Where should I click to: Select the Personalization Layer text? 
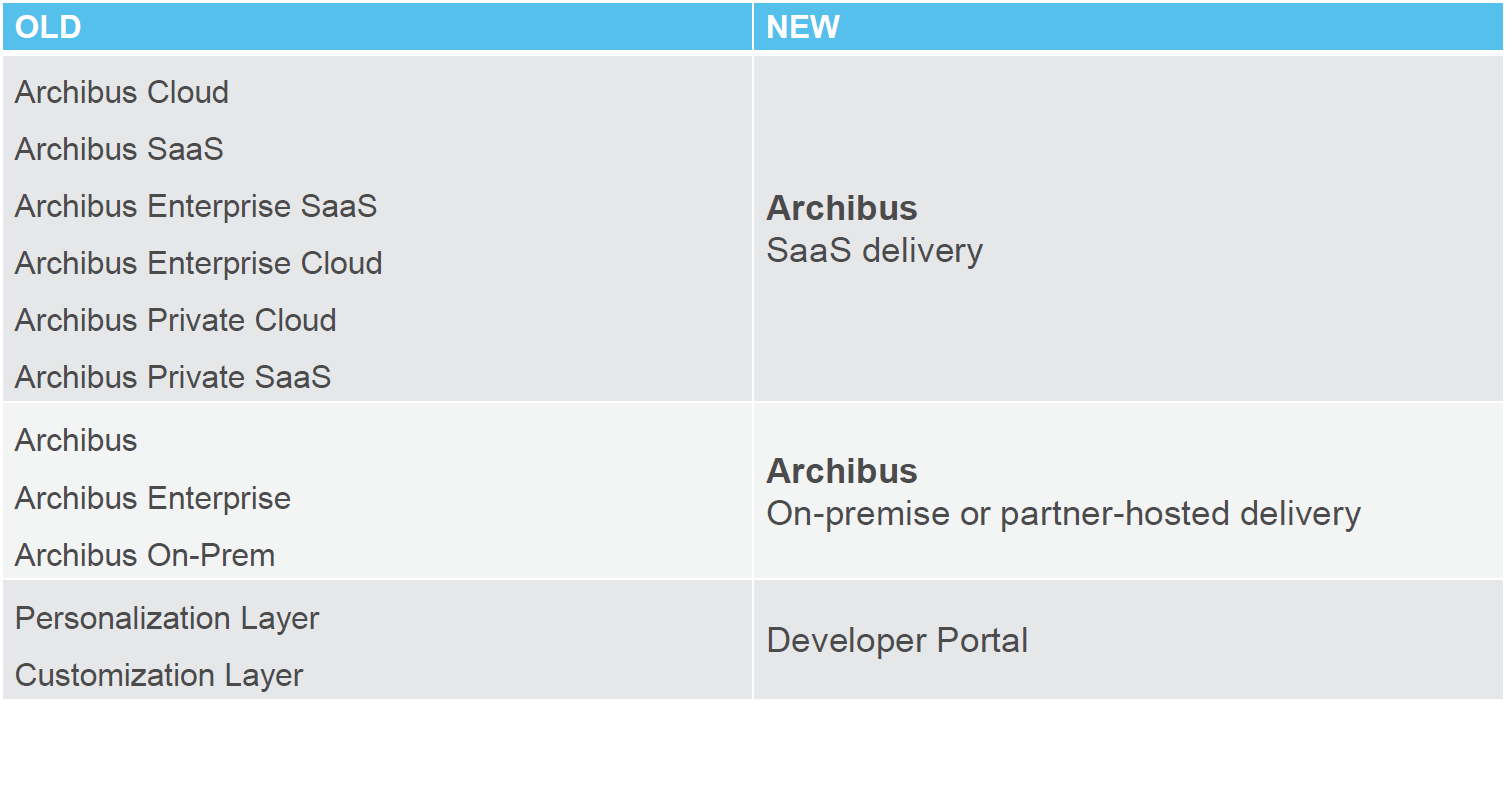pyautogui.click(x=167, y=618)
